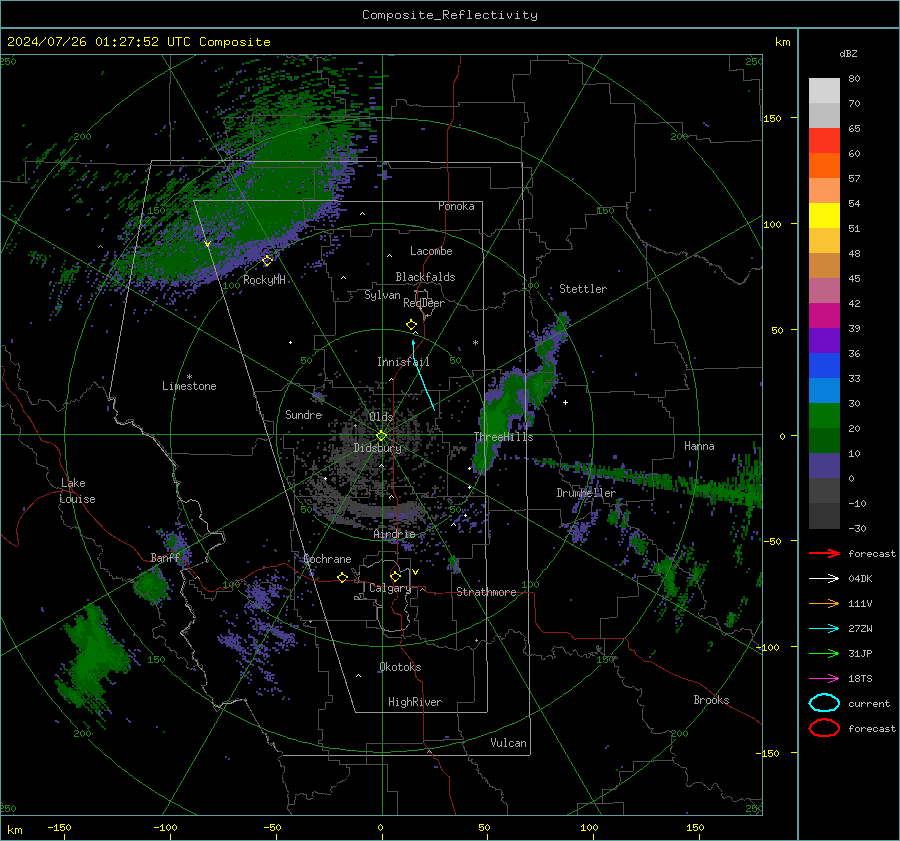Click the ThreeHills city label
Screen dimensions: 900x841
click(503, 437)
